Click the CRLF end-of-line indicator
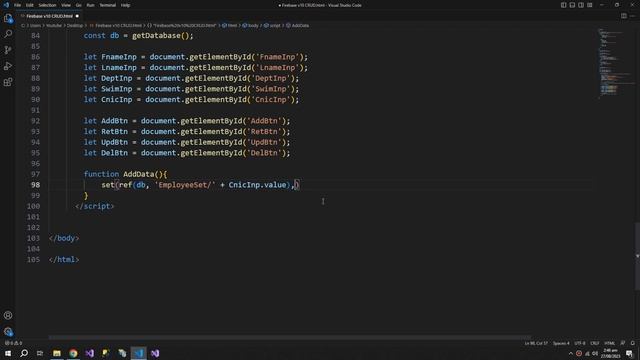Screen dimensions: 640x360 coord(595,343)
